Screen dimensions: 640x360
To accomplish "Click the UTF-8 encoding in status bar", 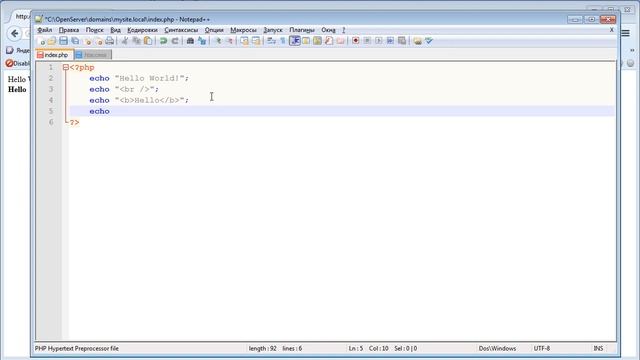I will (x=542, y=349).
